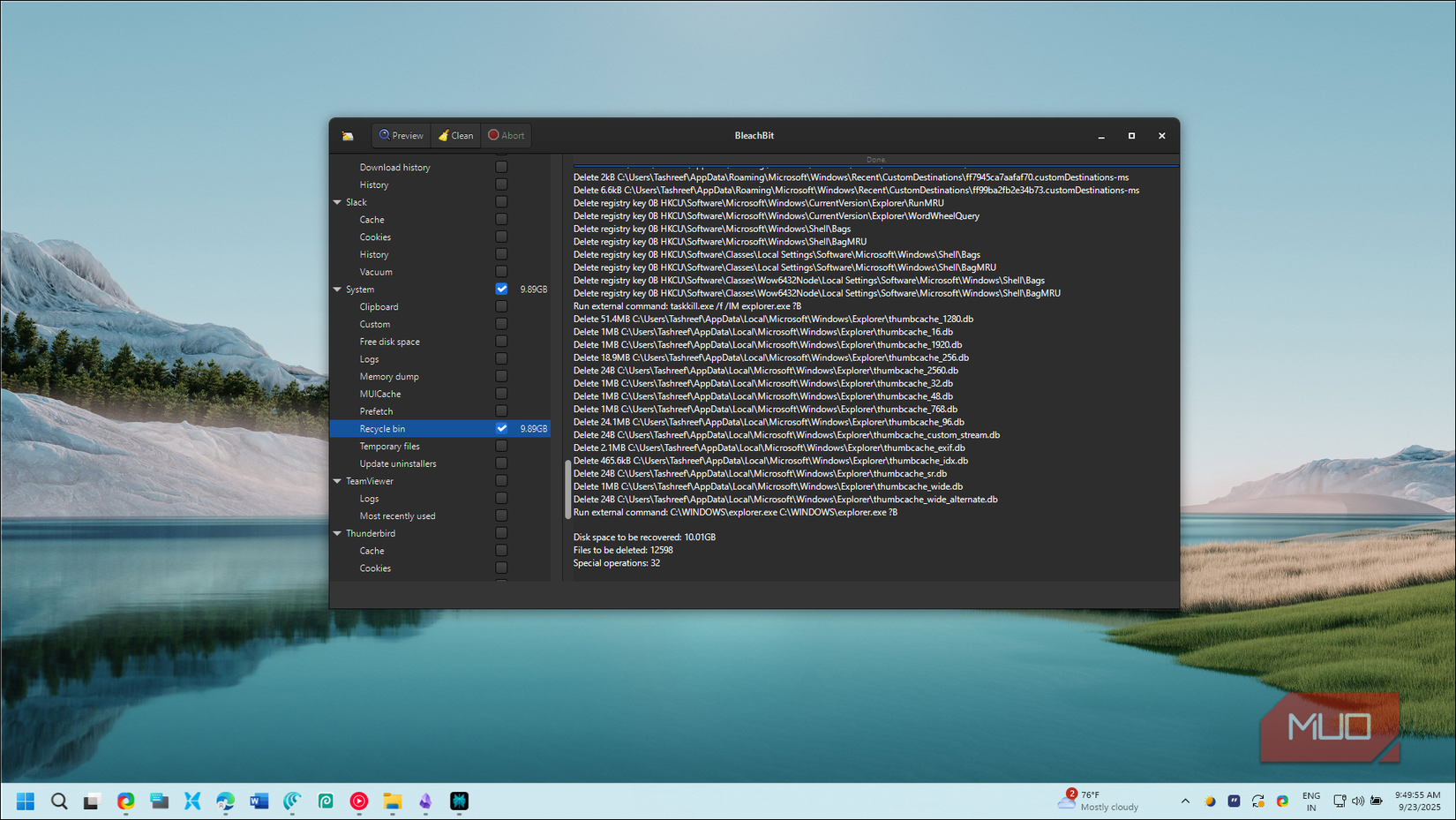This screenshot has height=820, width=1456.
Task: Open the taskbar Search icon
Action: 59,801
